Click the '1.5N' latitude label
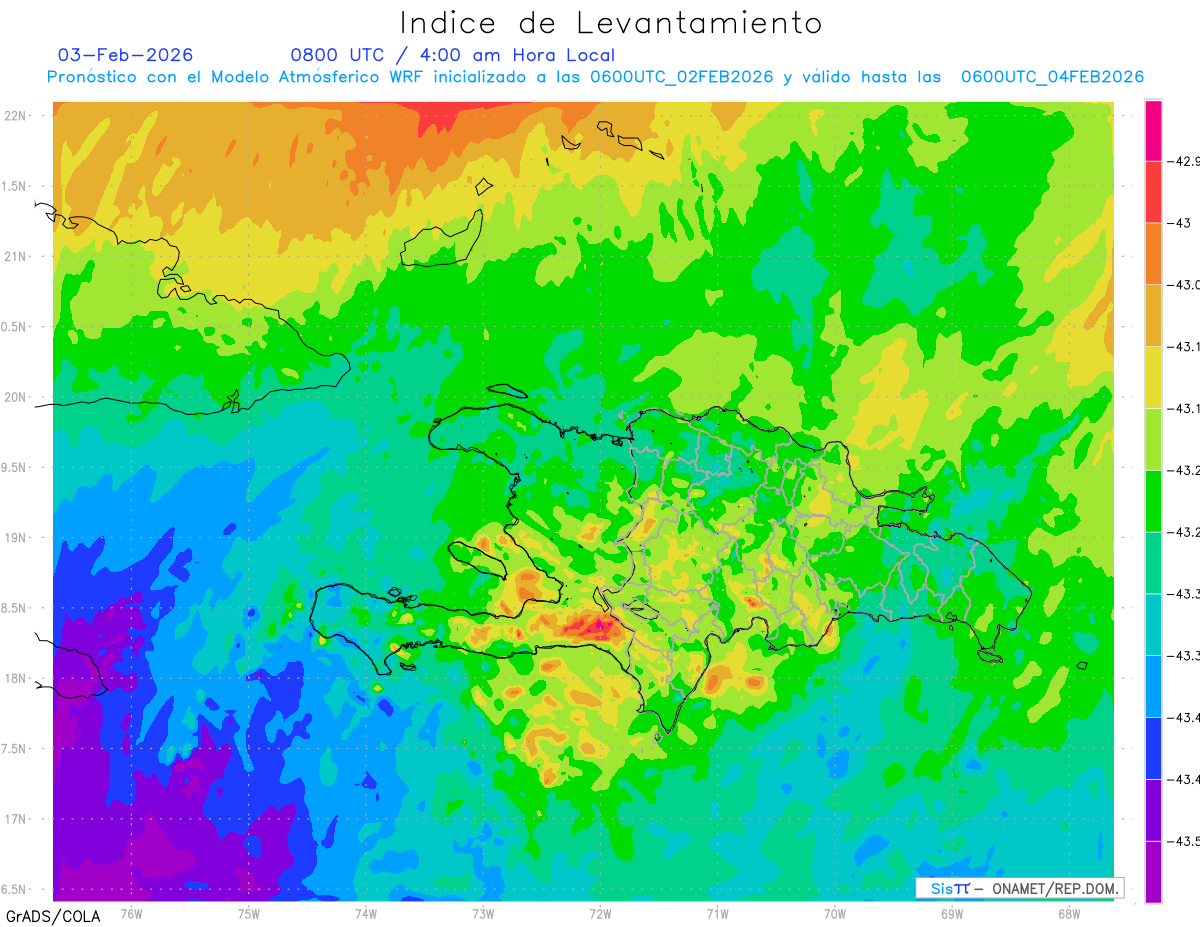1200x927 pixels. (15, 186)
